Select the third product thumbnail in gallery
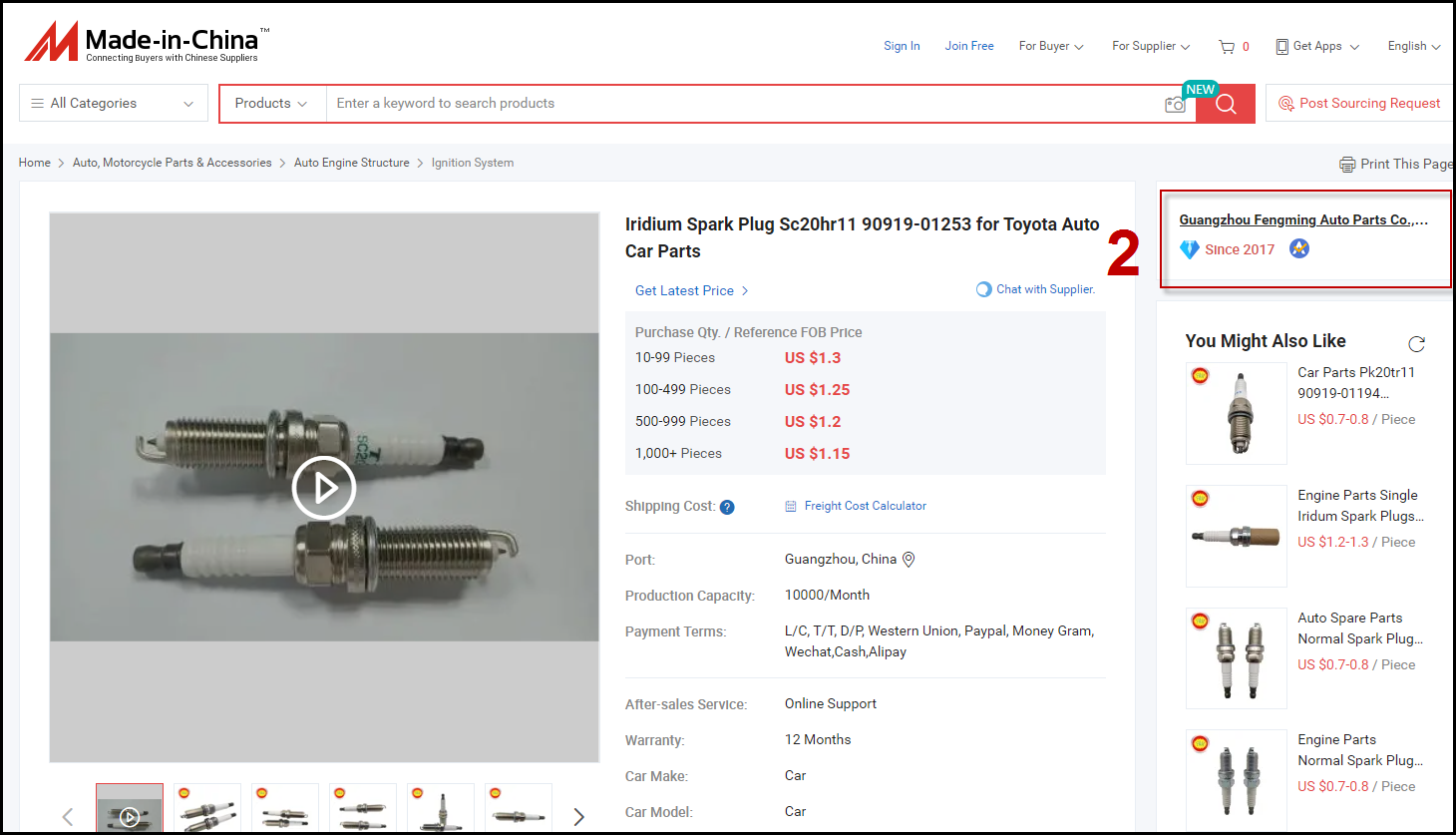Image resolution: width=1456 pixels, height=835 pixels. point(285,808)
